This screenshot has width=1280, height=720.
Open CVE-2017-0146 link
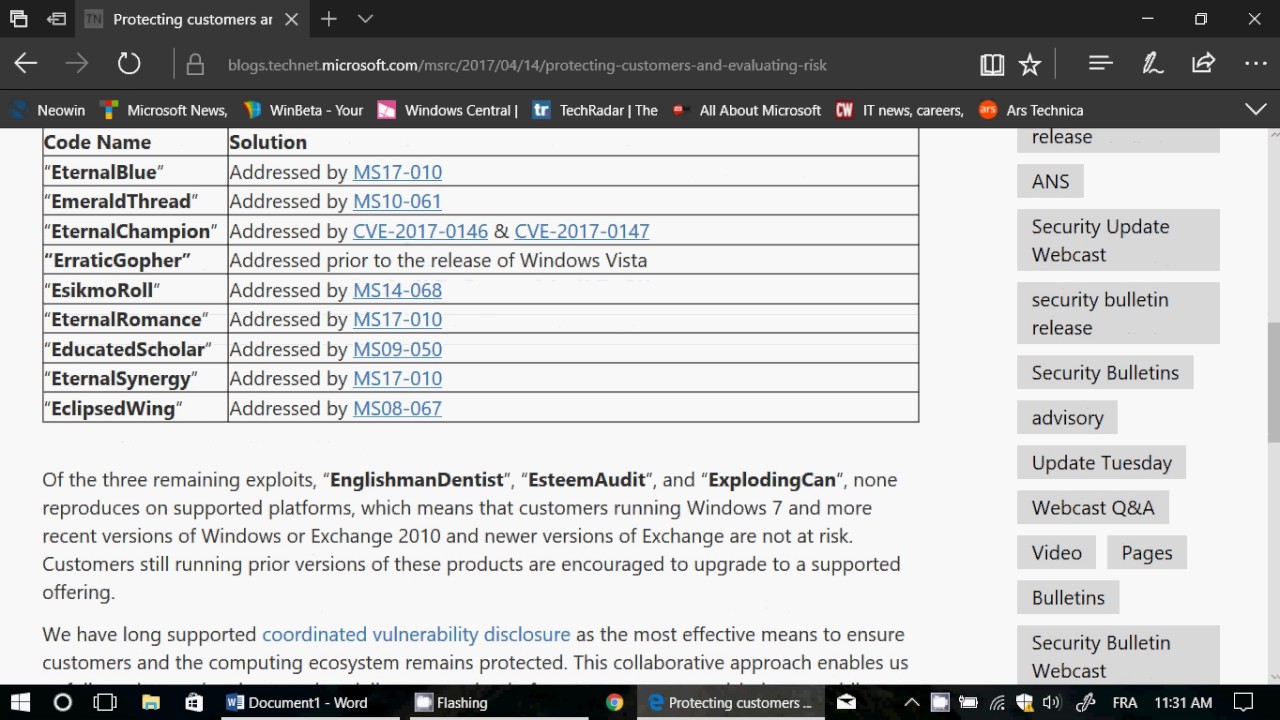[x=420, y=231]
